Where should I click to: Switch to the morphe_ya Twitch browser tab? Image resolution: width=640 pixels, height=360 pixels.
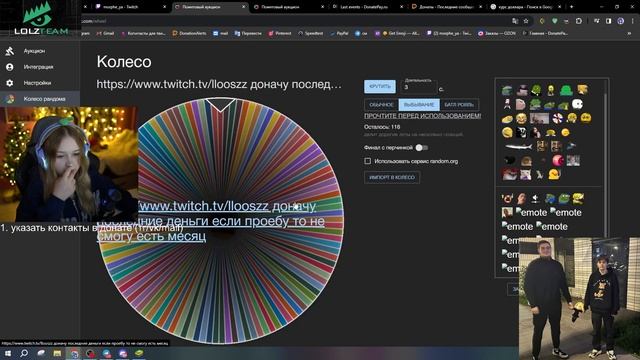click(130, 7)
